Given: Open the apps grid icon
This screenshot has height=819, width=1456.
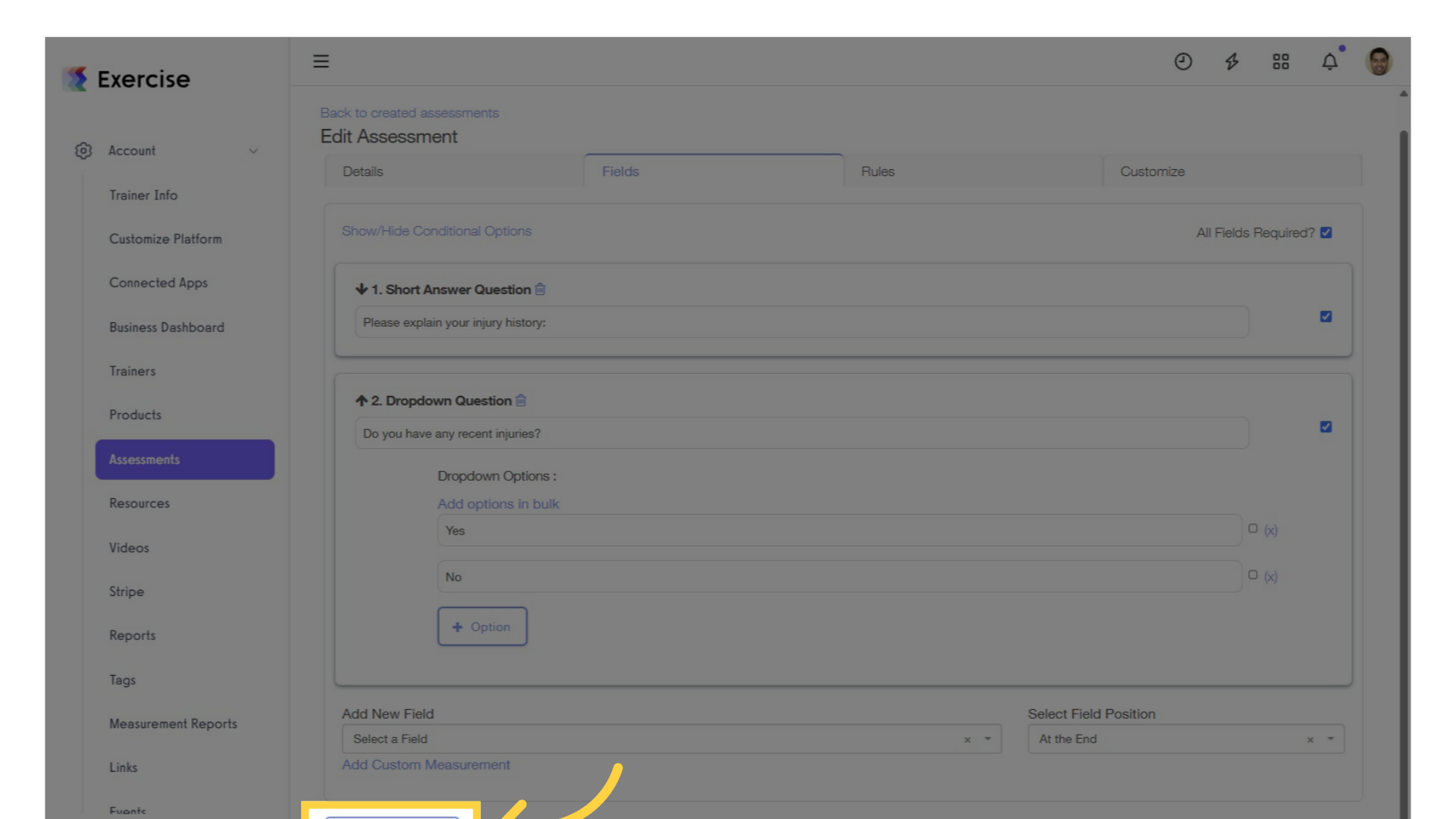Looking at the screenshot, I should pyautogui.click(x=1281, y=61).
